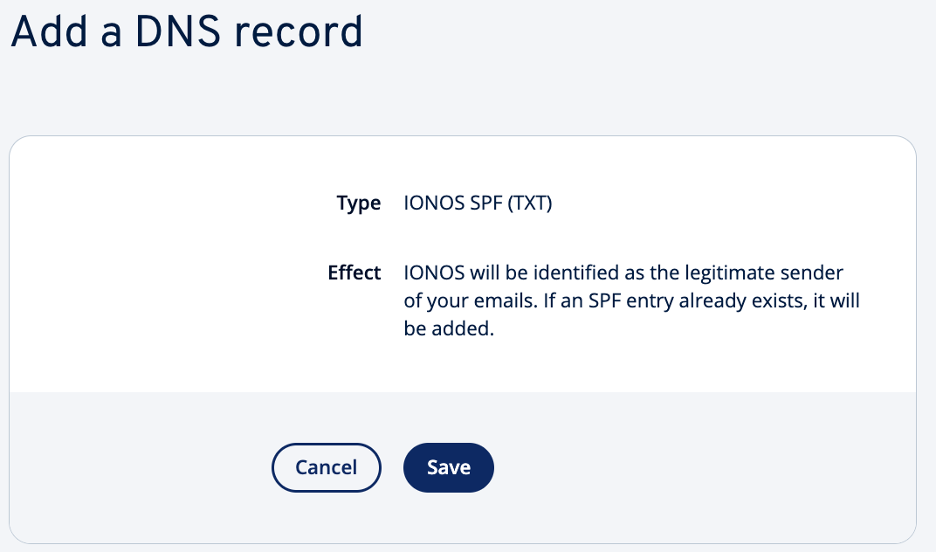Click "IONOS" in the Type value
This screenshot has width=936, height=552.
432,203
